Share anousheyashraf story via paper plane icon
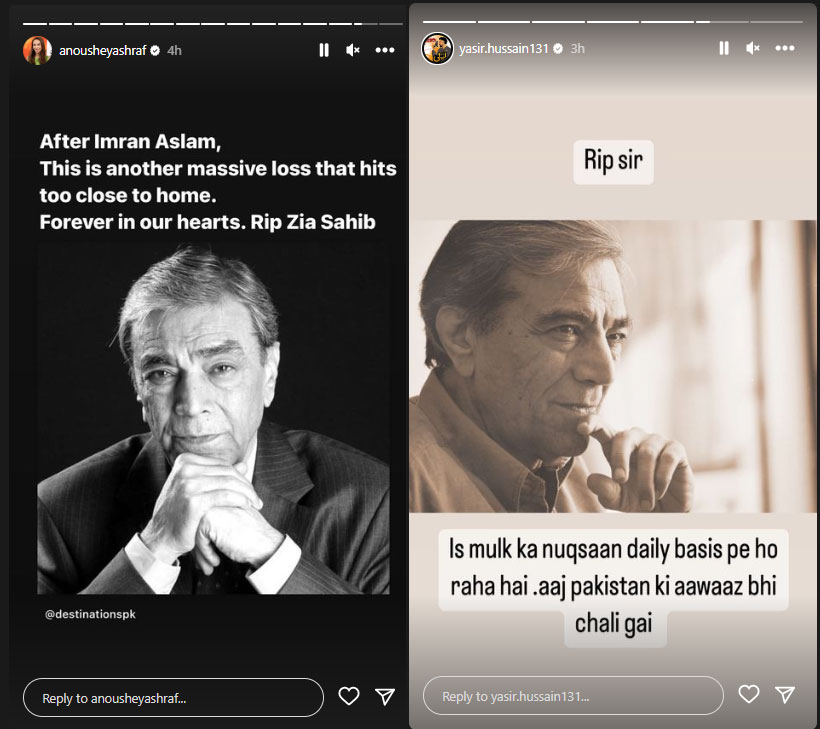This screenshot has width=820, height=729. click(x=385, y=696)
